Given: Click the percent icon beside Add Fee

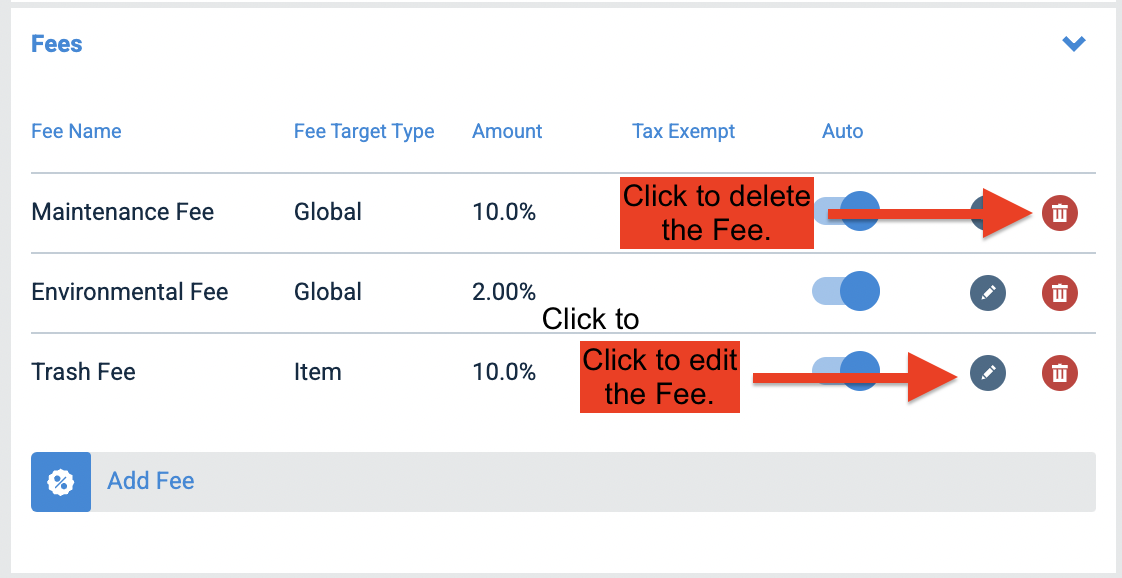Looking at the screenshot, I should [61, 481].
